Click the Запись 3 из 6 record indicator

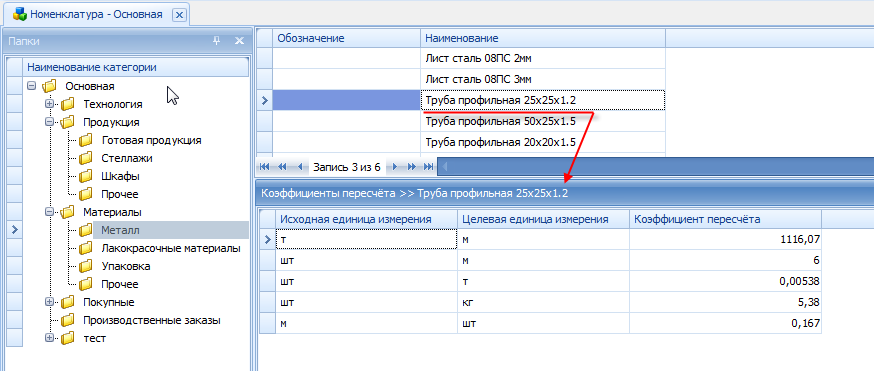(x=346, y=167)
